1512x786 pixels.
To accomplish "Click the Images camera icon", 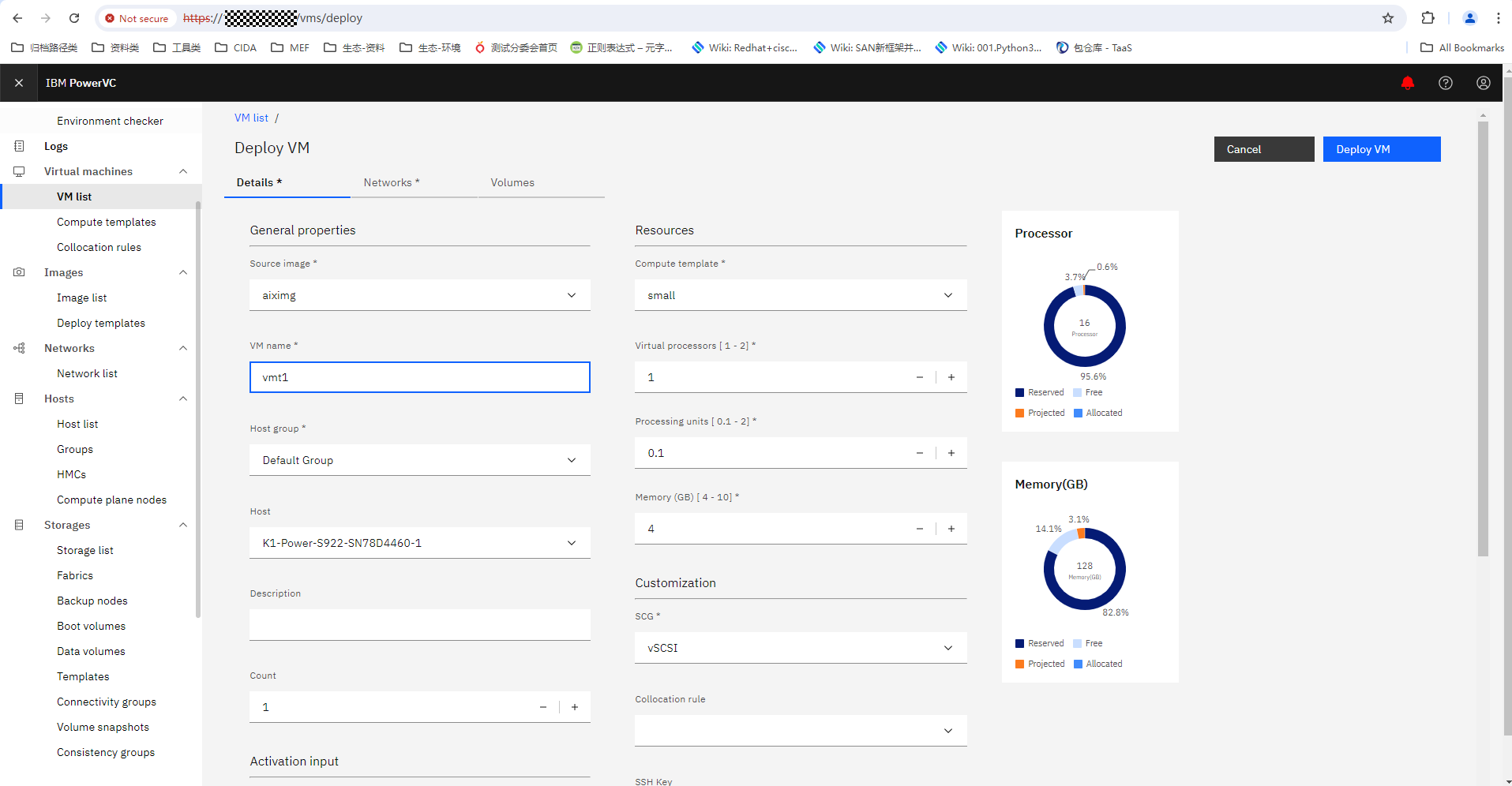I will point(19,272).
